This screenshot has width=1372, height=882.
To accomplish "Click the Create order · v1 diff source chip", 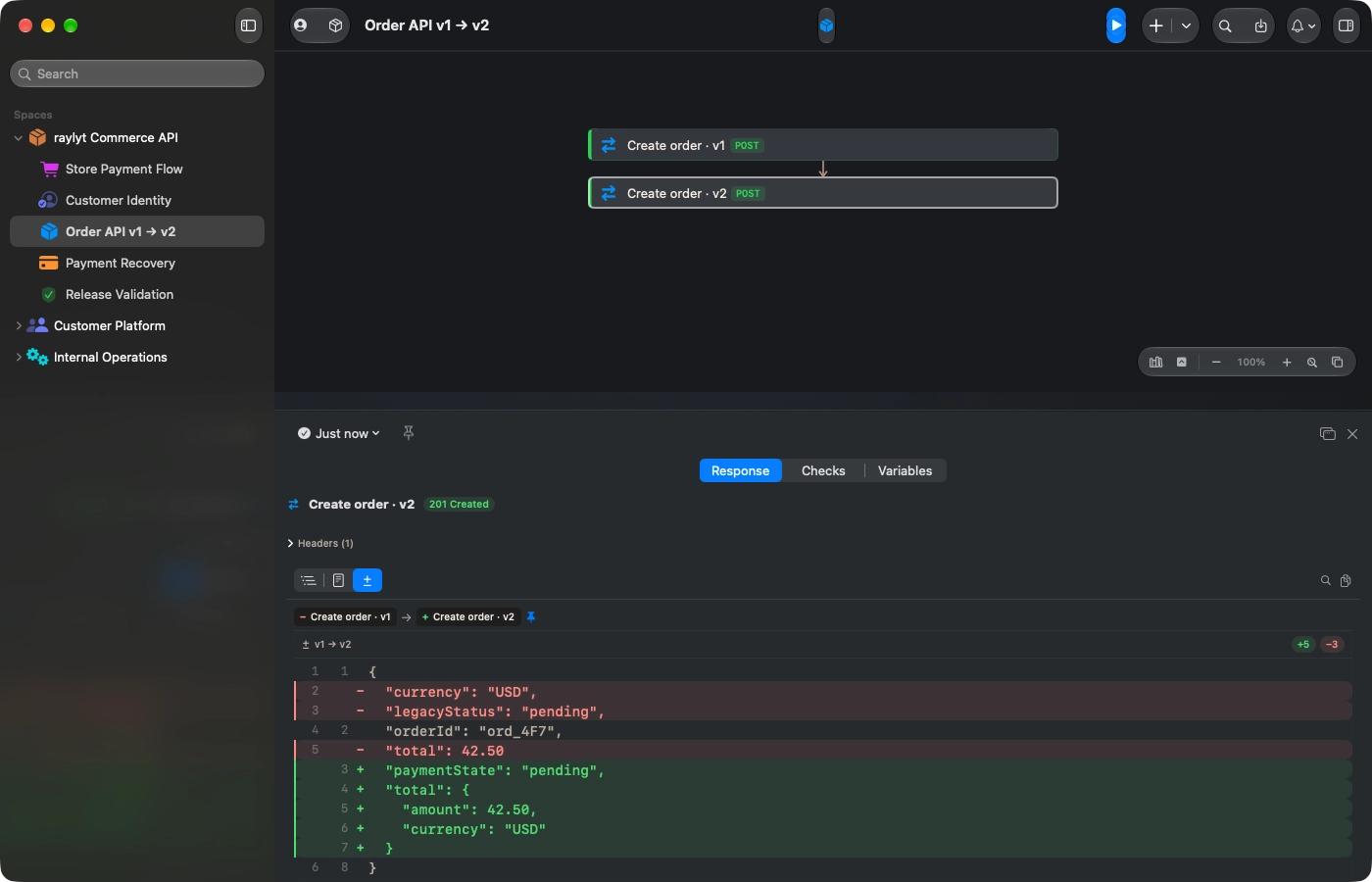I will [x=345, y=617].
